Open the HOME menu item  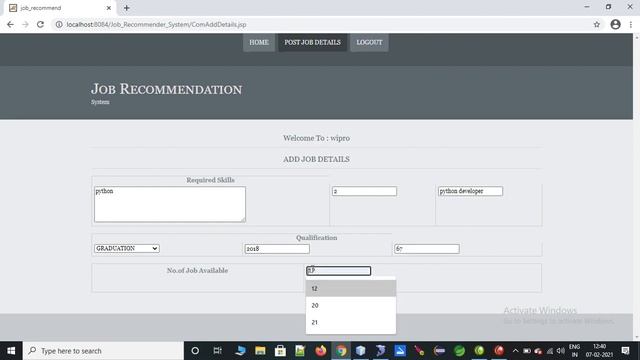[259, 42]
